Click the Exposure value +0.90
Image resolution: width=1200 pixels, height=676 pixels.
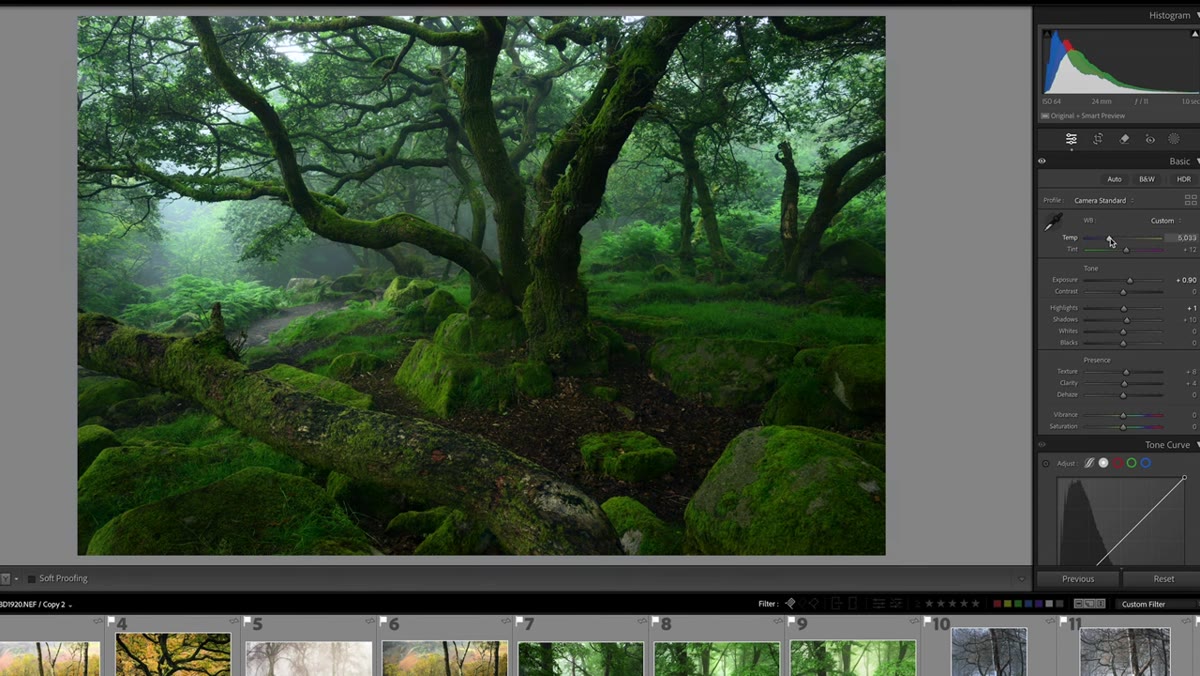[x=1185, y=280]
